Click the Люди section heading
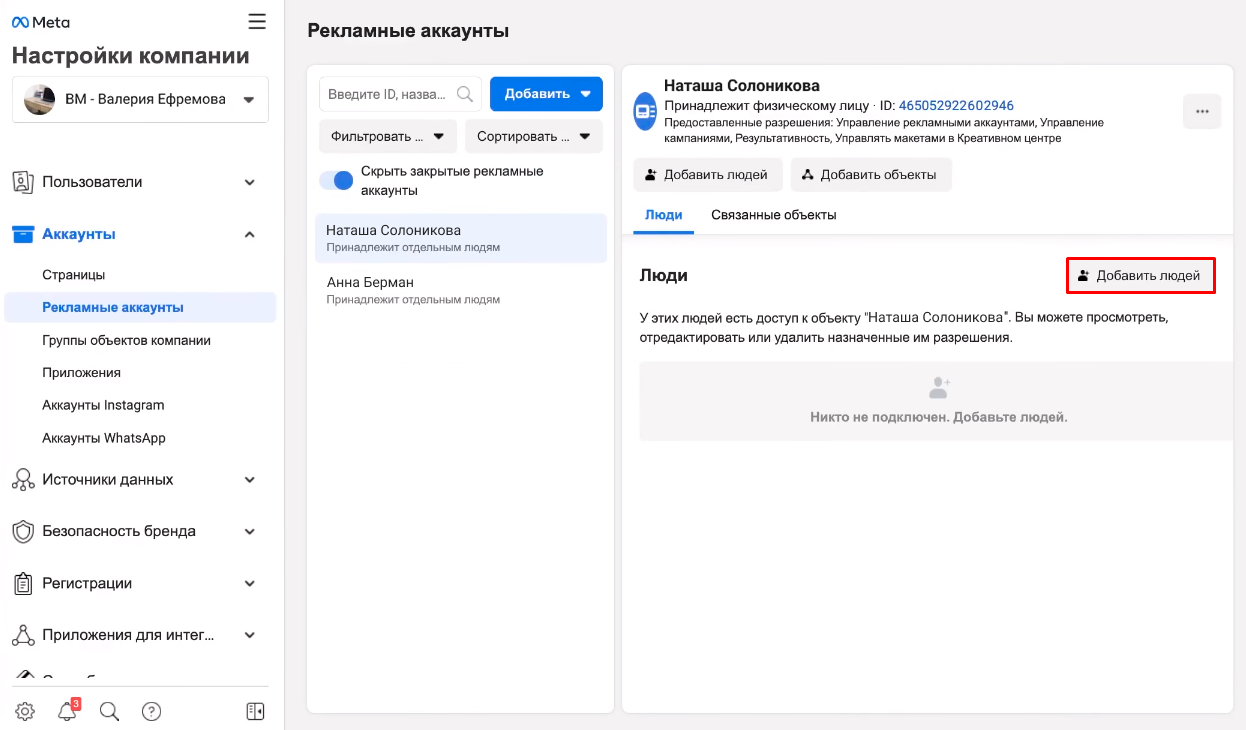1246x730 pixels. pyautogui.click(x=664, y=275)
